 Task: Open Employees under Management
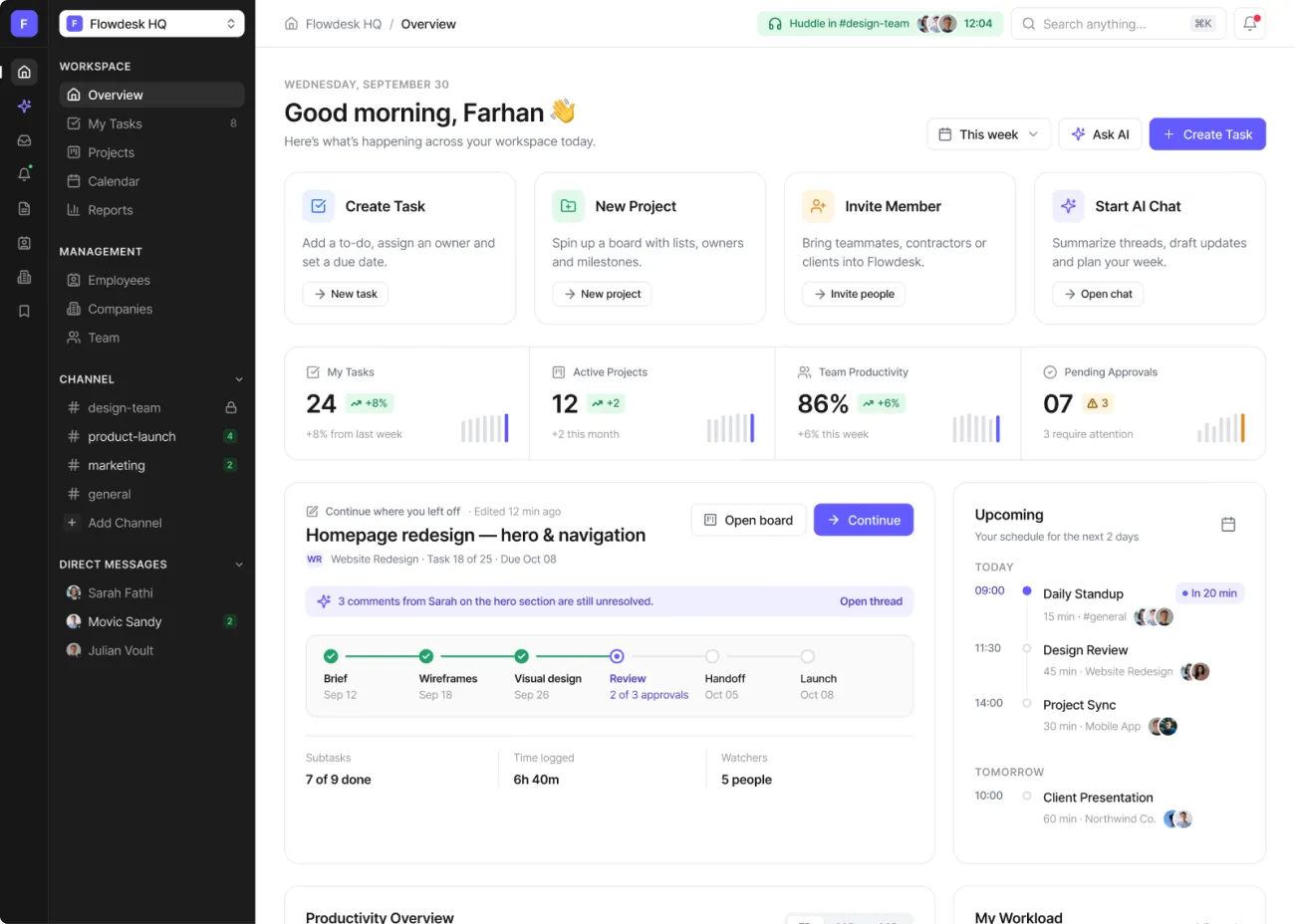point(151,281)
